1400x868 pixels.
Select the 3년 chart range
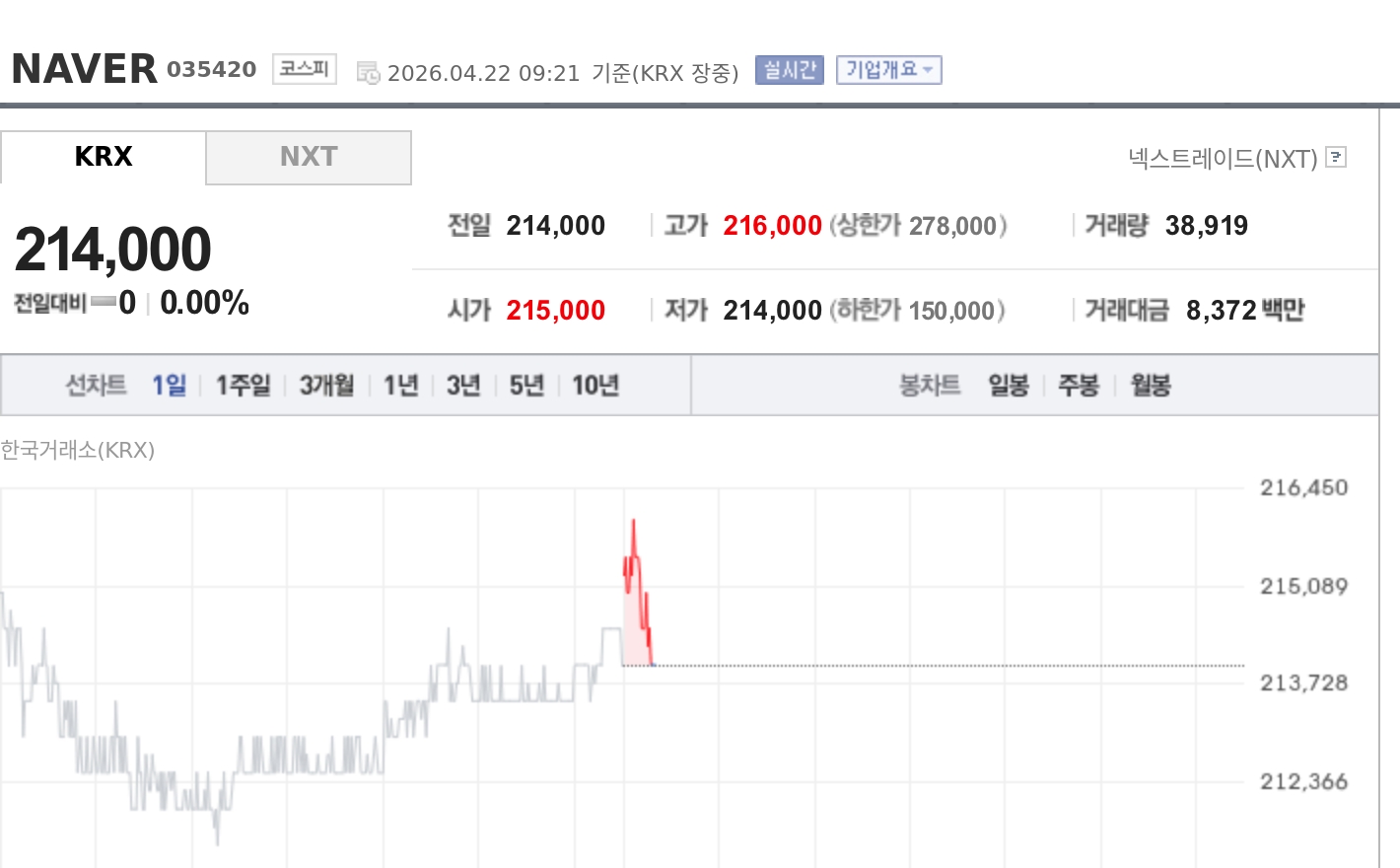(x=463, y=386)
